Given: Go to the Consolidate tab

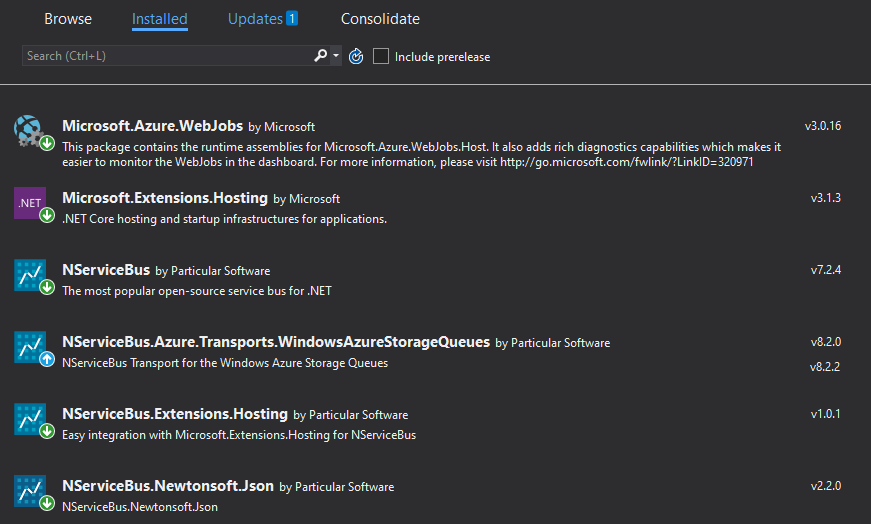Looking at the screenshot, I should (x=380, y=19).
